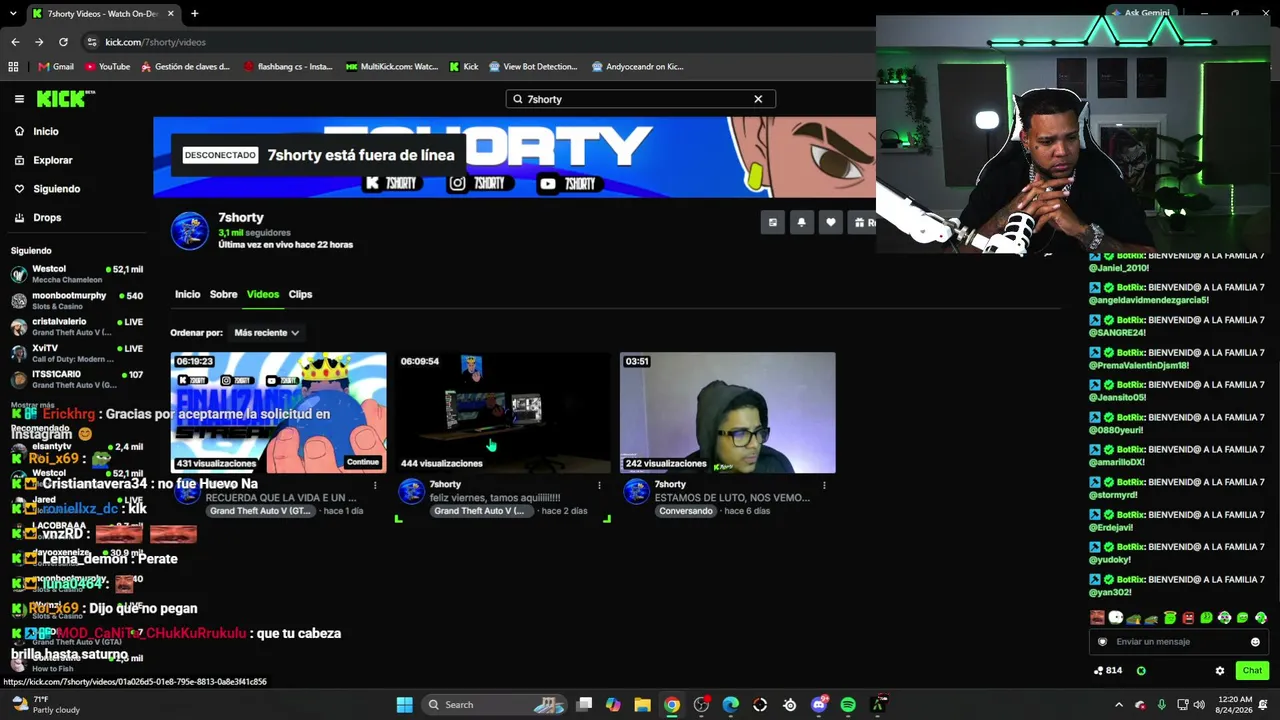Expand the Más reciente sort dropdown
The height and width of the screenshot is (720, 1280).
point(266,332)
